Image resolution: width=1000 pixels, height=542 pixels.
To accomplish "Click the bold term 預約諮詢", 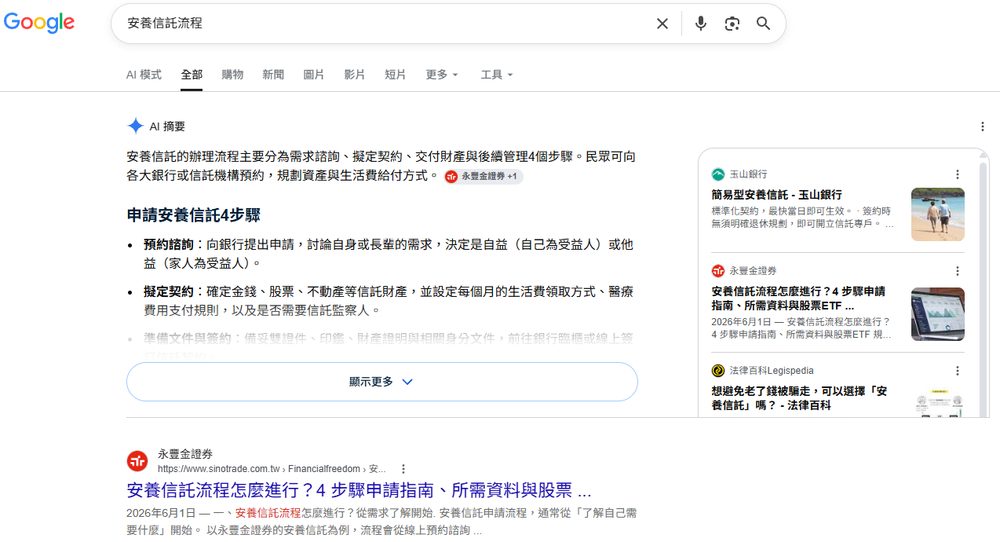I will [x=168, y=244].
